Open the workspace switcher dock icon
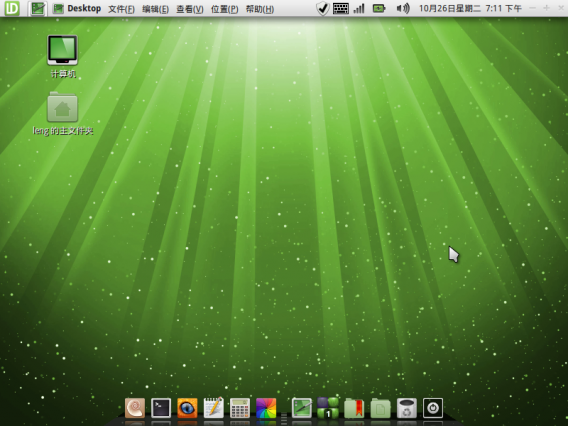568x426 pixels. pyautogui.click(x=328, y=408)
